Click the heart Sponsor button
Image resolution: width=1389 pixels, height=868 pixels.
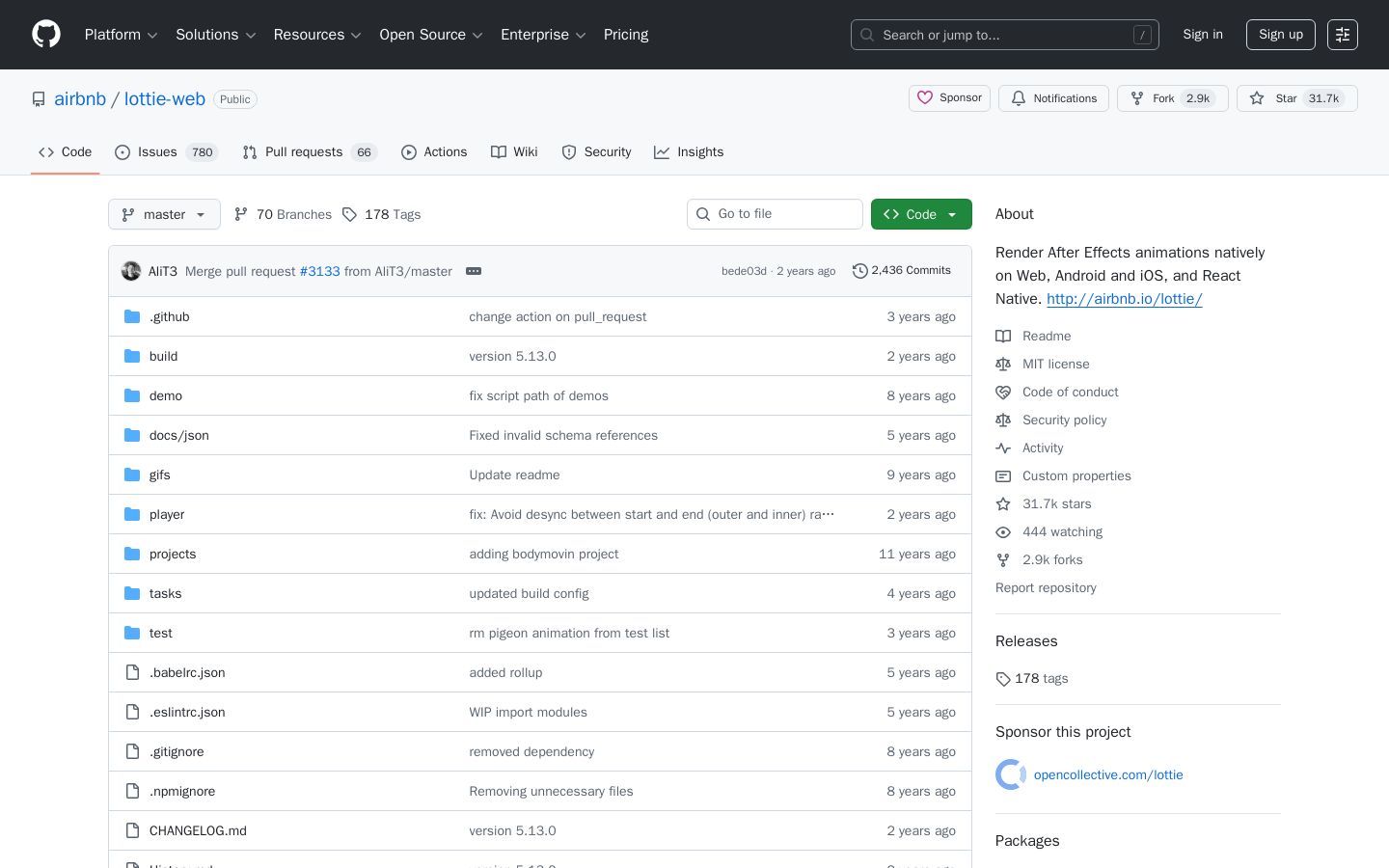(x=949, y=98)
